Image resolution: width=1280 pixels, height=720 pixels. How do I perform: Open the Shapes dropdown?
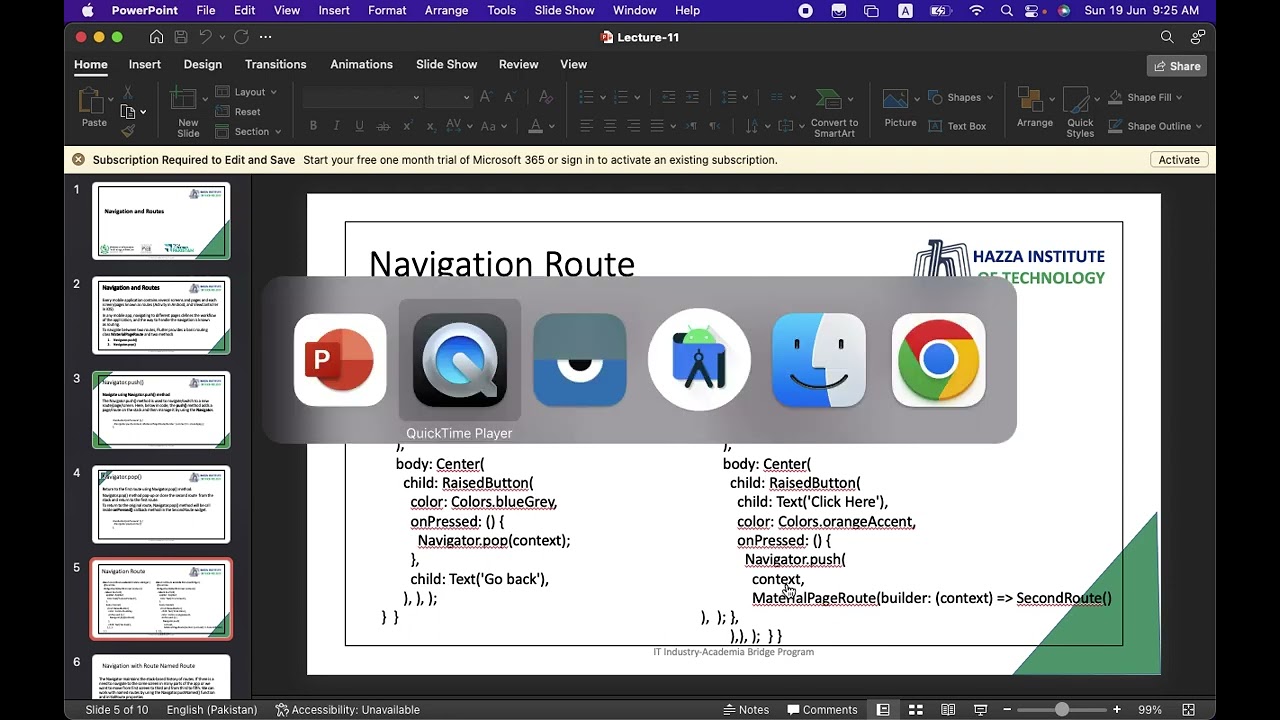tap(960, 97)
